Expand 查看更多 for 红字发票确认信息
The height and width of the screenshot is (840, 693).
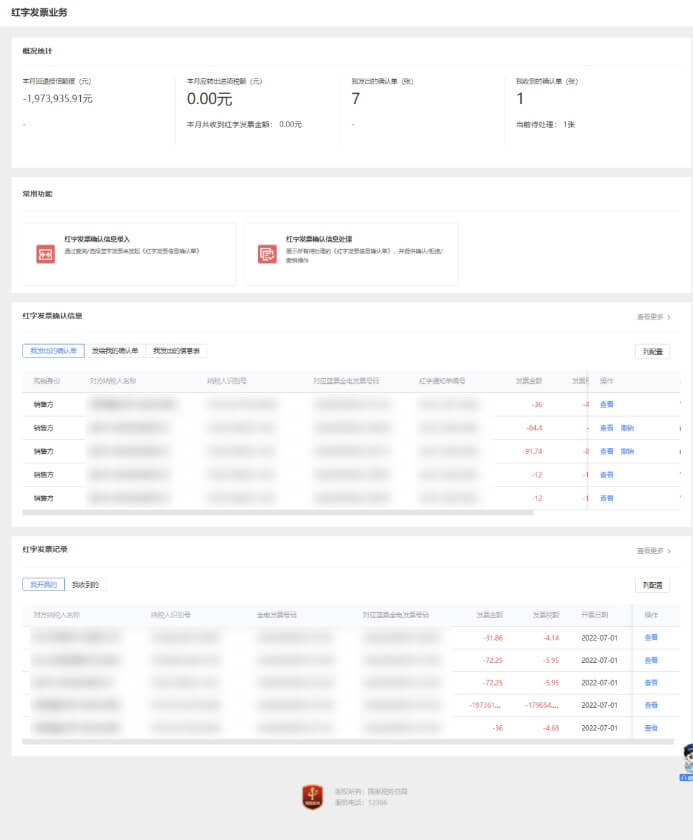653,317
